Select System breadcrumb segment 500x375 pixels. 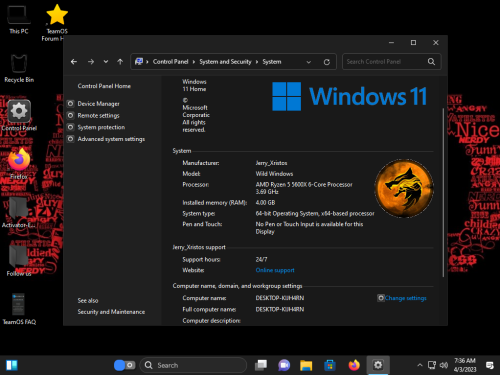tap(272, 62)
